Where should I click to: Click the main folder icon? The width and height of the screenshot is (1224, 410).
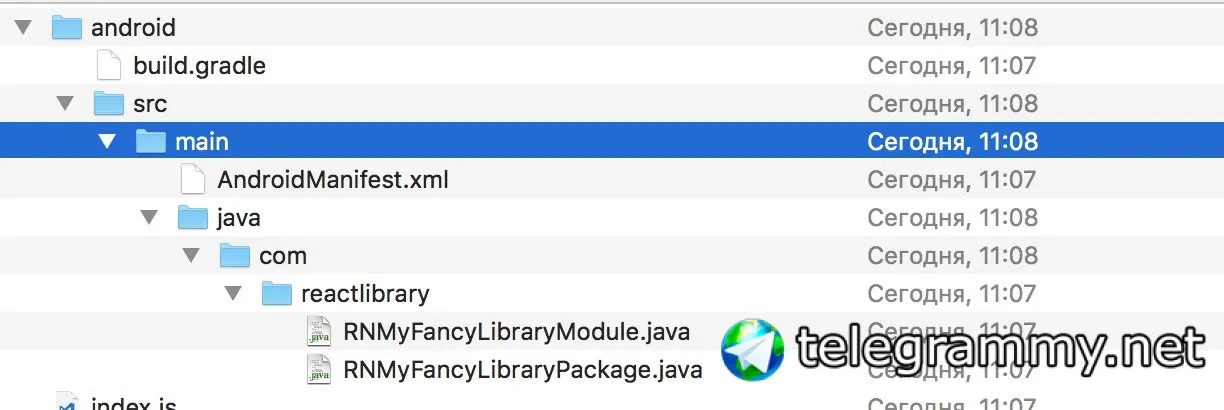(x=150, y=142)
